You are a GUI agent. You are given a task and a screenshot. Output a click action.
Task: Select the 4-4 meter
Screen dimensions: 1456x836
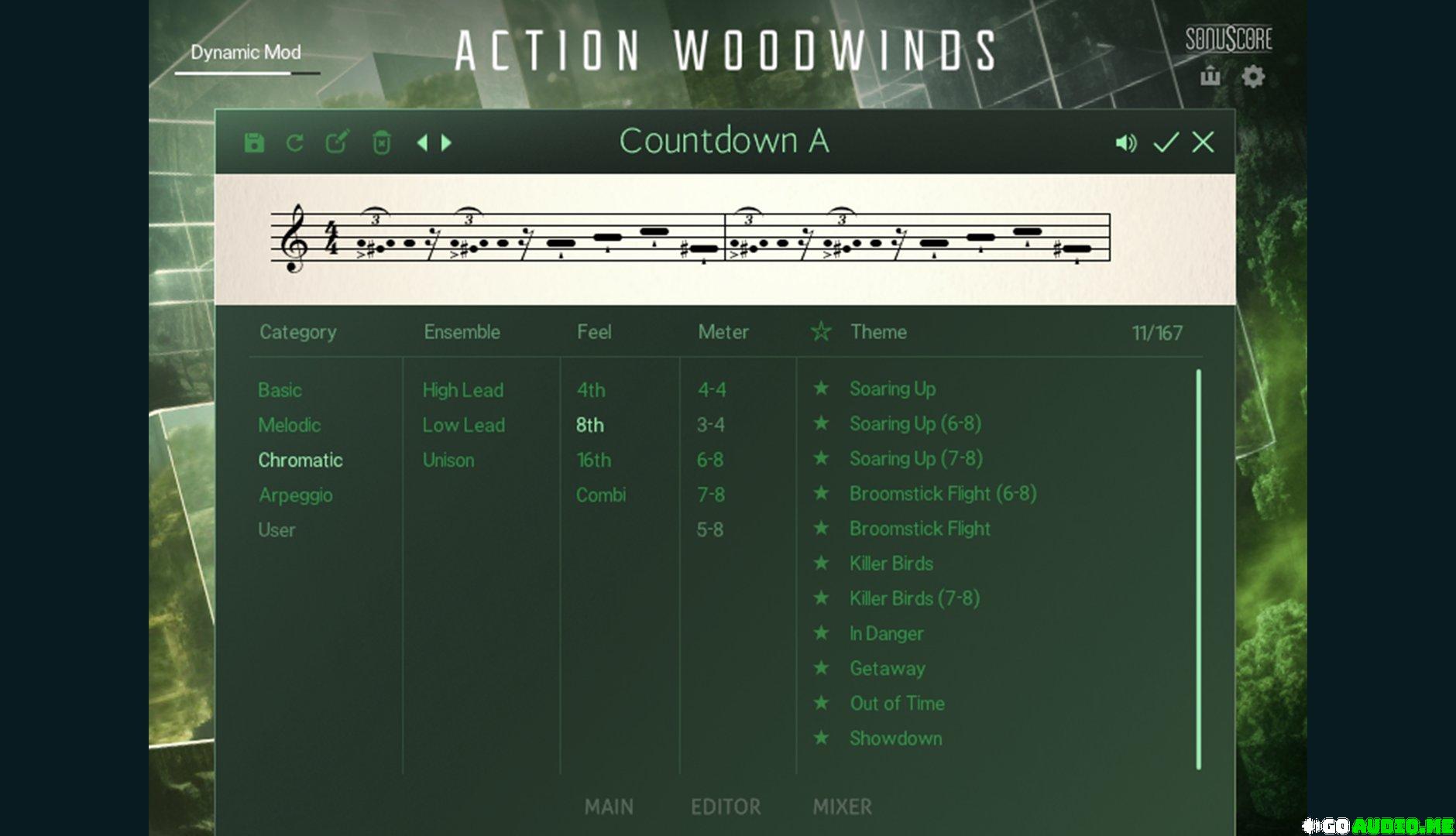tap(712, 389)
